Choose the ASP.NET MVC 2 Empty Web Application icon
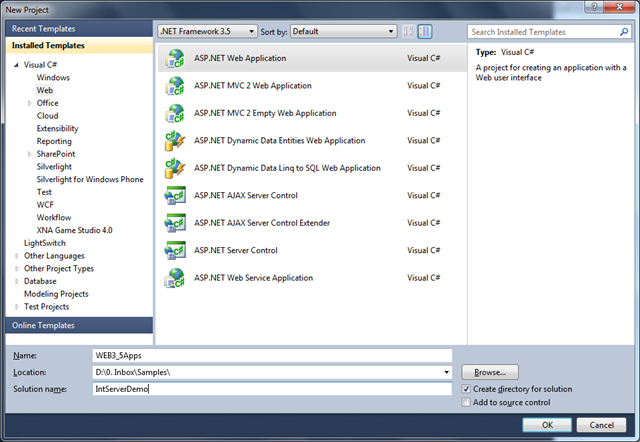 (x=175, y=113)
